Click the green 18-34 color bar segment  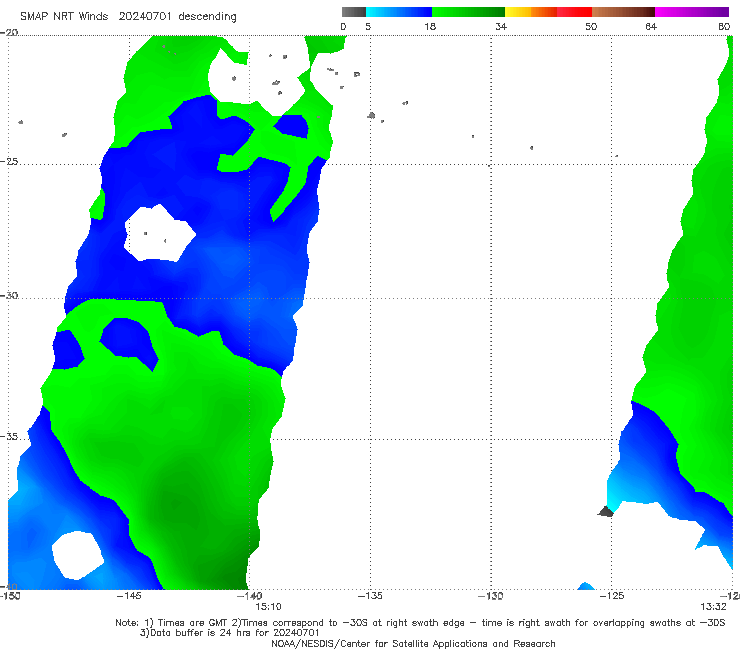[x=468, y=12]
